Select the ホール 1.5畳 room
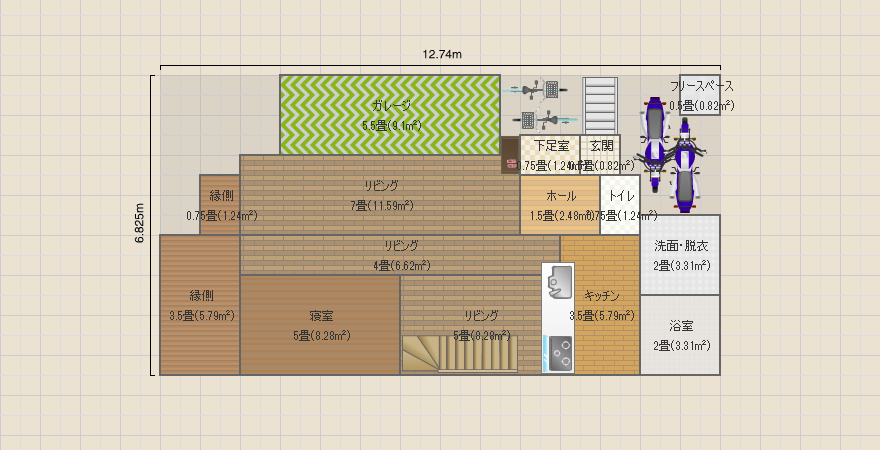 tap(560, 204)
